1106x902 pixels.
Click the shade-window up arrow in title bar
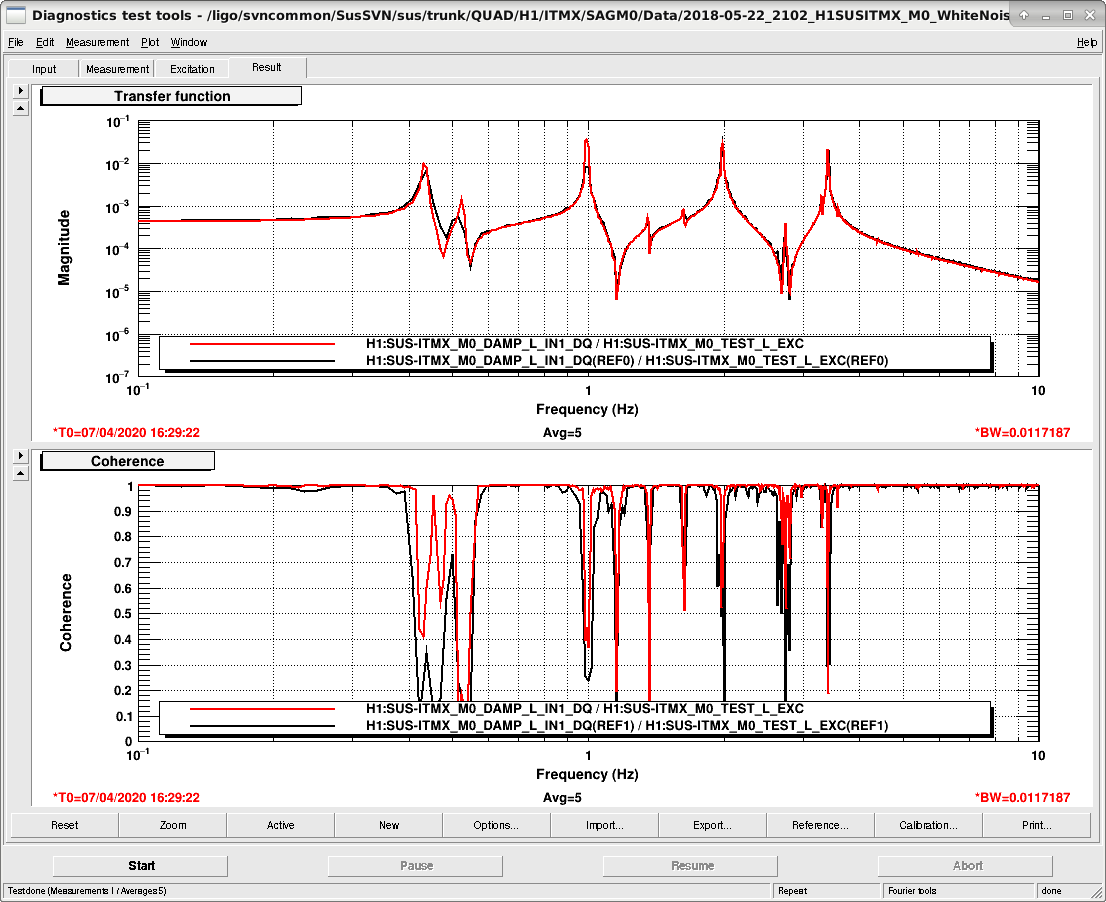(1023, 15)
